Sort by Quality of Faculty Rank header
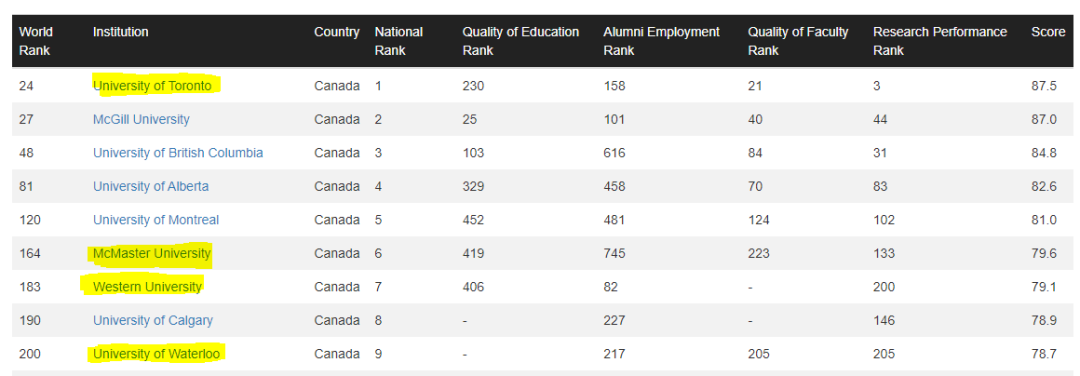The height and width of the screenshot is (376, 1080). pos(798,41)
